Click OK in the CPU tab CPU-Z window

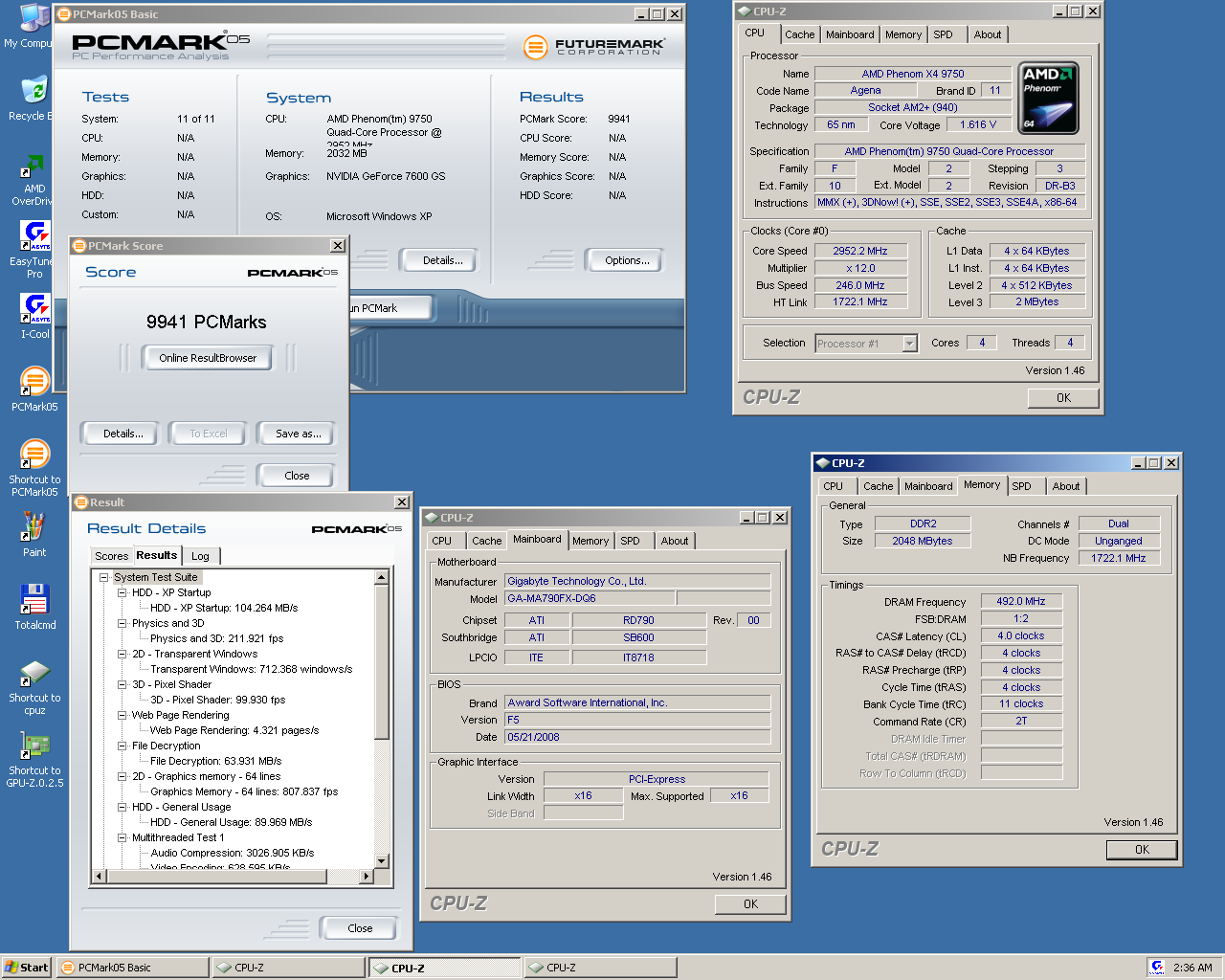pos(1063,398)
